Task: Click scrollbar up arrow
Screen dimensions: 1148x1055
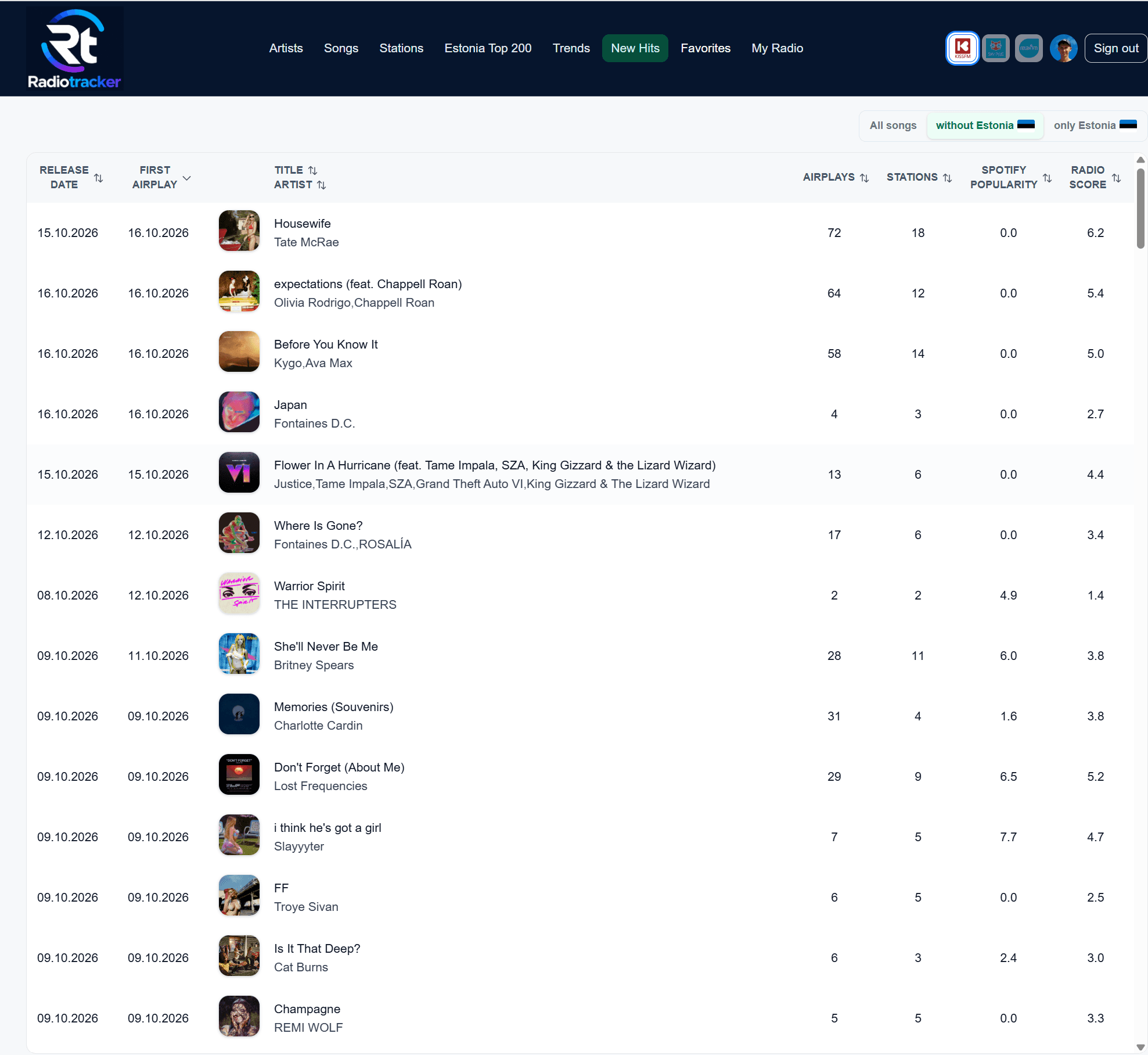Action: tap(1140, 160)
